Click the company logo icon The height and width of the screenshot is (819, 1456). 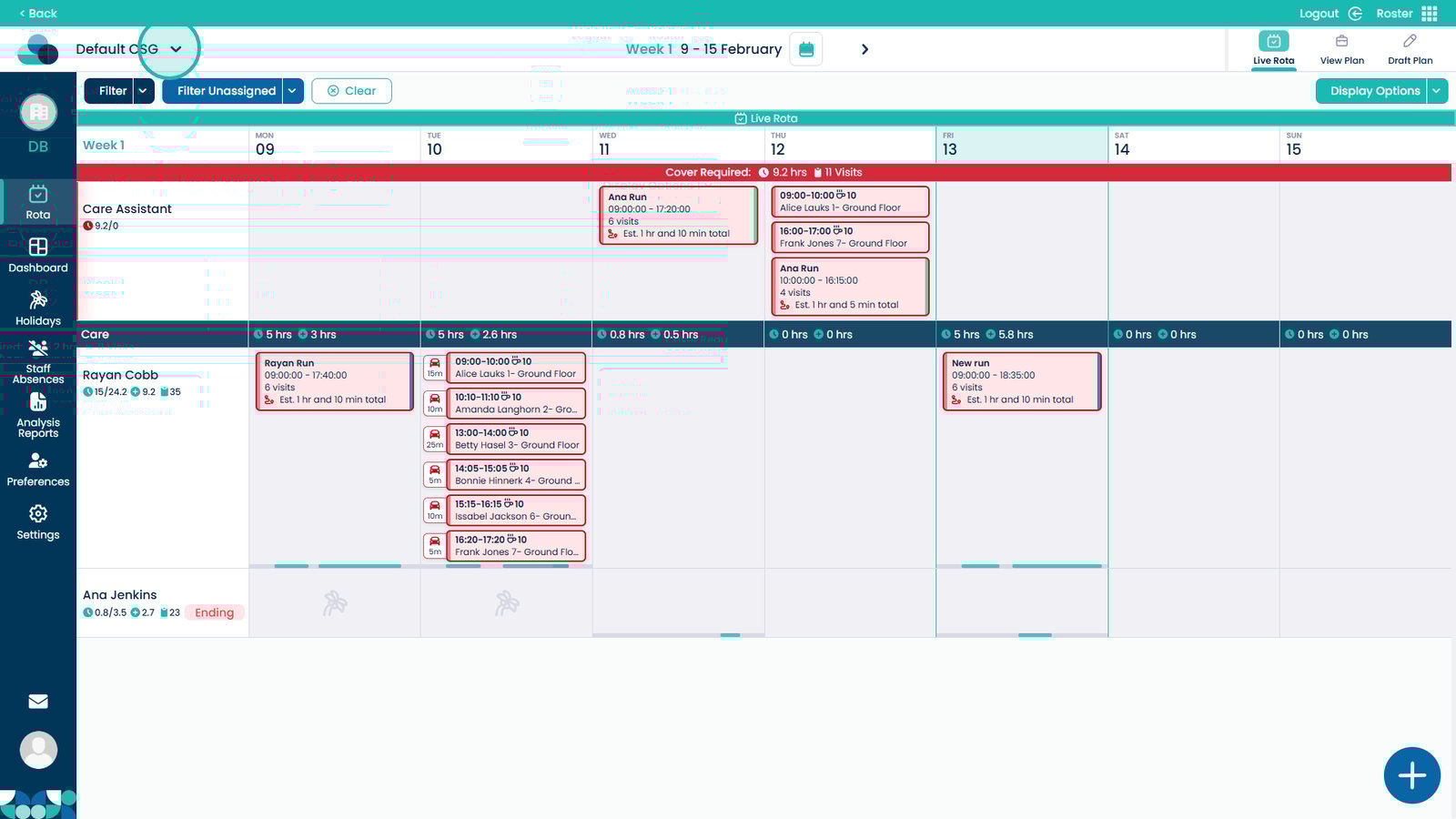pos(38,48)
